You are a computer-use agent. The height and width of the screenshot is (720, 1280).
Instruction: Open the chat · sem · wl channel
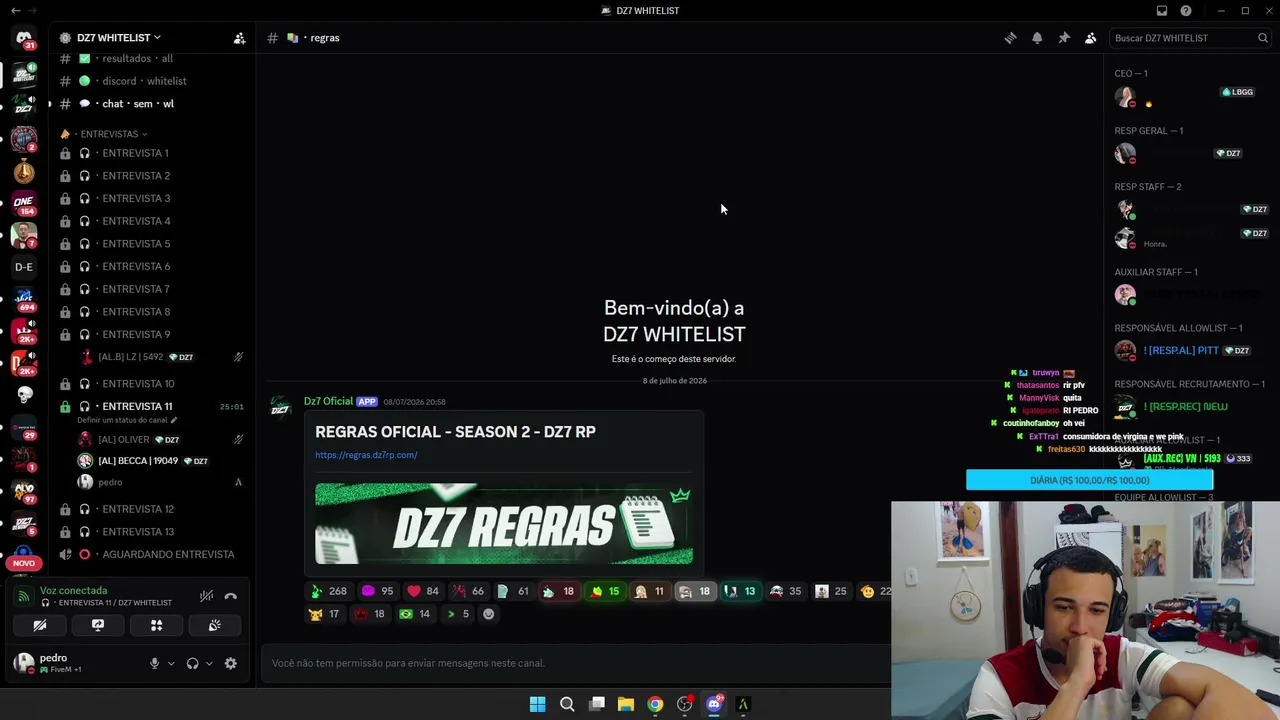tap(150, 104)
